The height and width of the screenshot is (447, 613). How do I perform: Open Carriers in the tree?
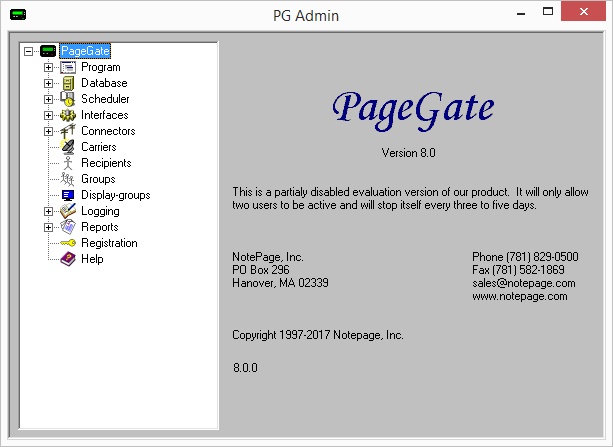click(99, 147)
